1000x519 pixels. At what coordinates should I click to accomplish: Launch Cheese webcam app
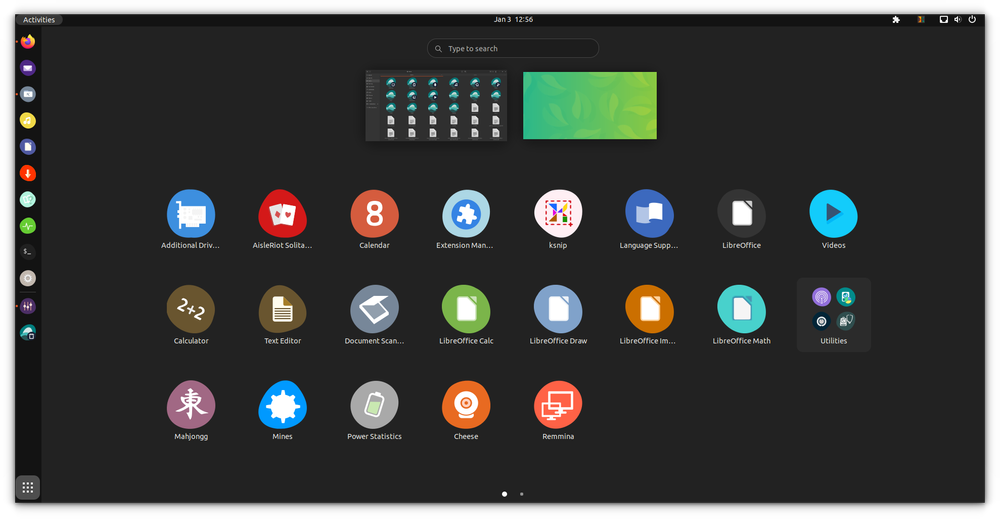coord(466,405)
